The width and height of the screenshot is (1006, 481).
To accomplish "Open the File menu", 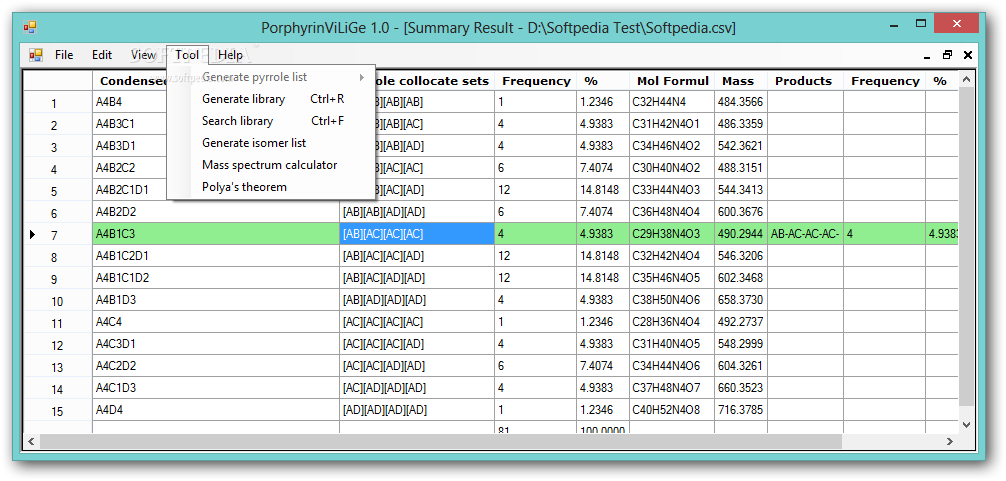I will tap(64, 55).
